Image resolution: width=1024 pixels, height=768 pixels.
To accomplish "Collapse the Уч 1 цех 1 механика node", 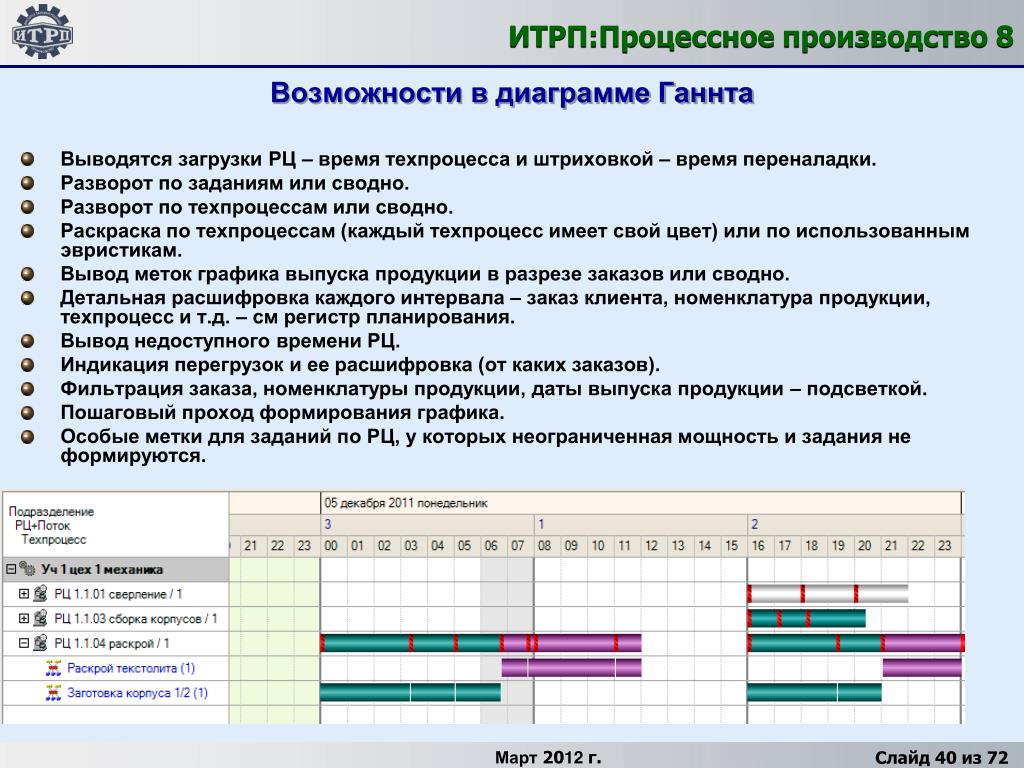I will [11, 569].
